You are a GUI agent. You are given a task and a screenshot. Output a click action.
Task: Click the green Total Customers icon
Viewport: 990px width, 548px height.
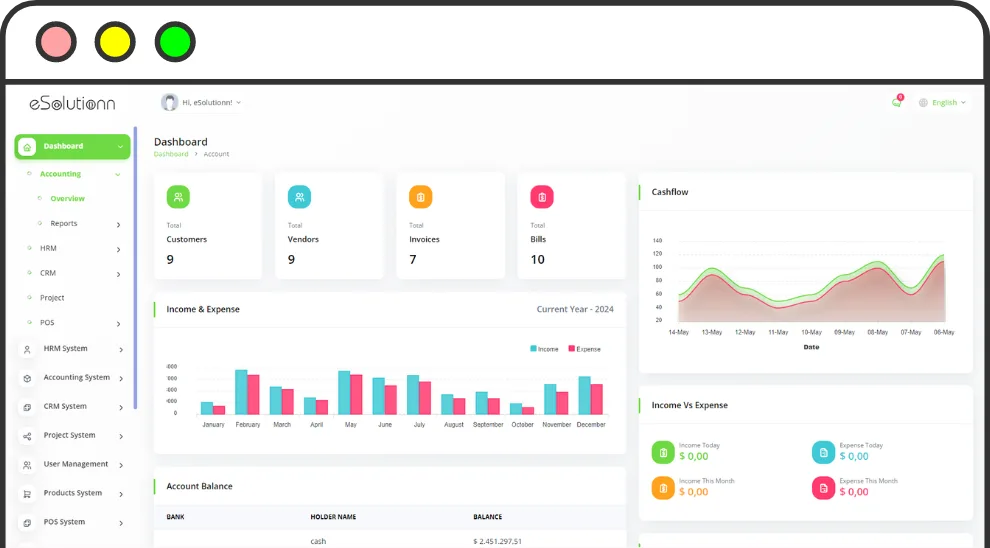click(178, 197)
